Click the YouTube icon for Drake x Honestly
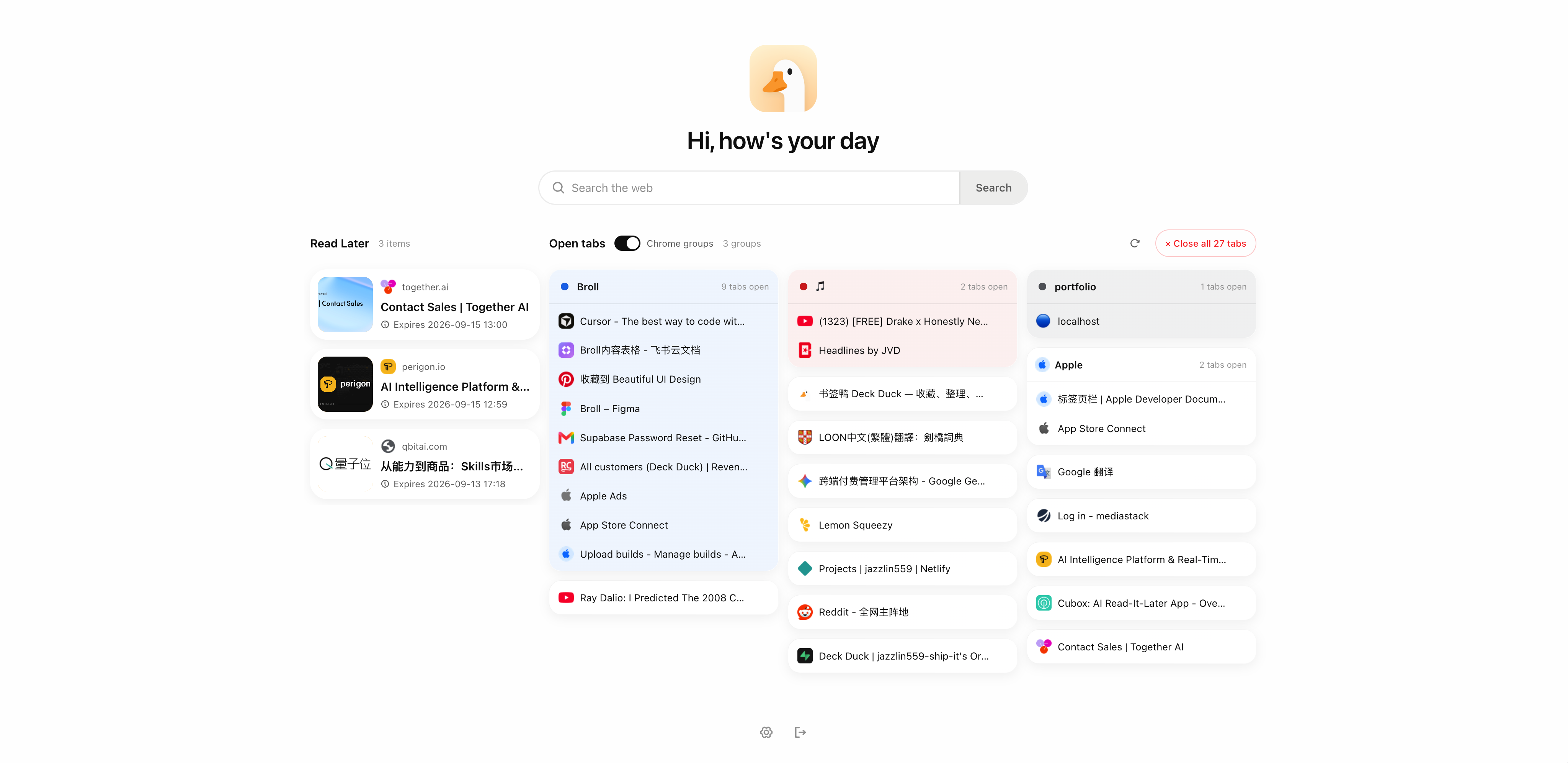The height and width of the screenshot is (763, 1568). [x=805, y=321]
